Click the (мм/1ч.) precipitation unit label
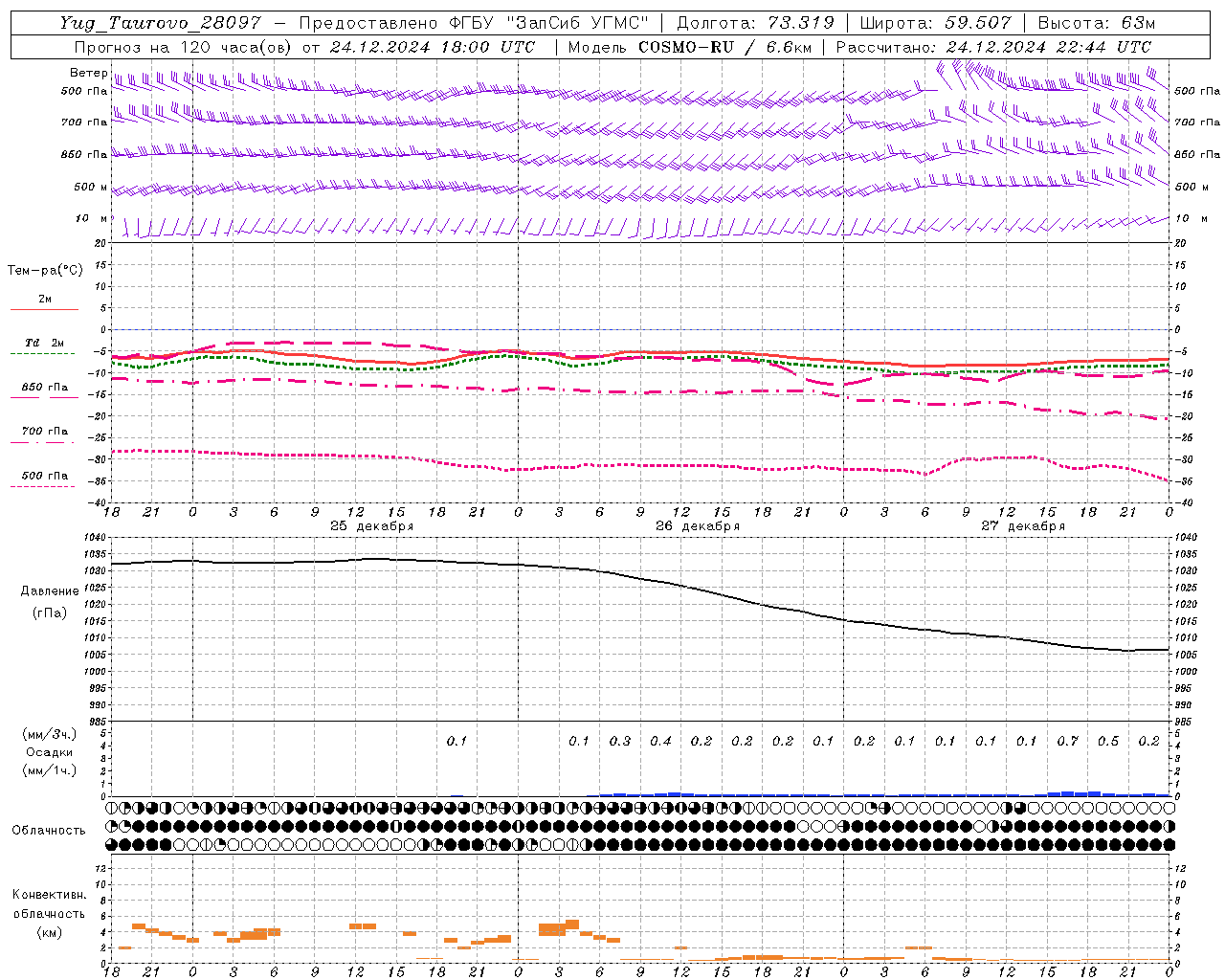The width and height of the screenshot is (1225, 980). (x=50, y=770)
